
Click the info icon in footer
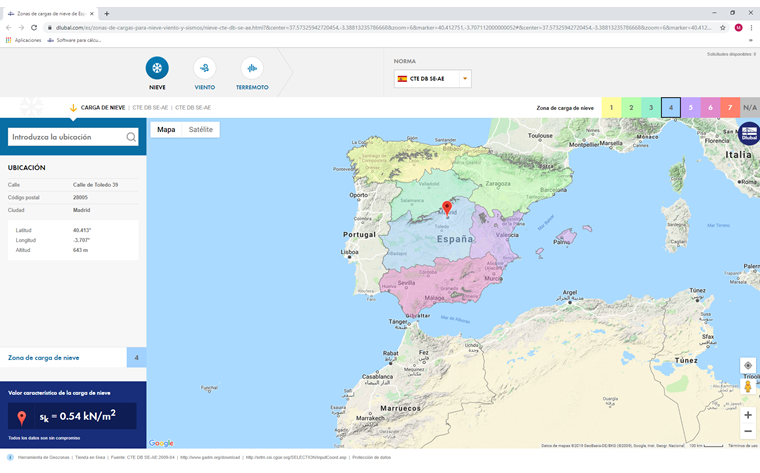[10, 457]
